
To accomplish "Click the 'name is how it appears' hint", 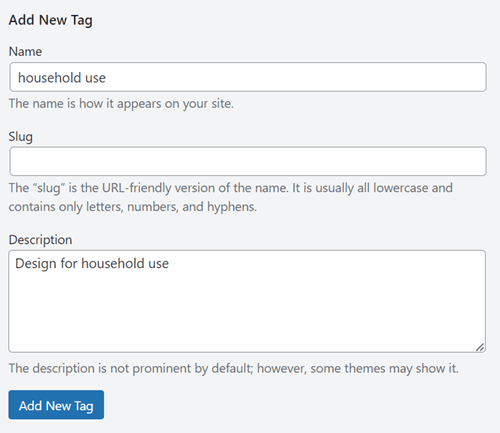I will [121, 104].
